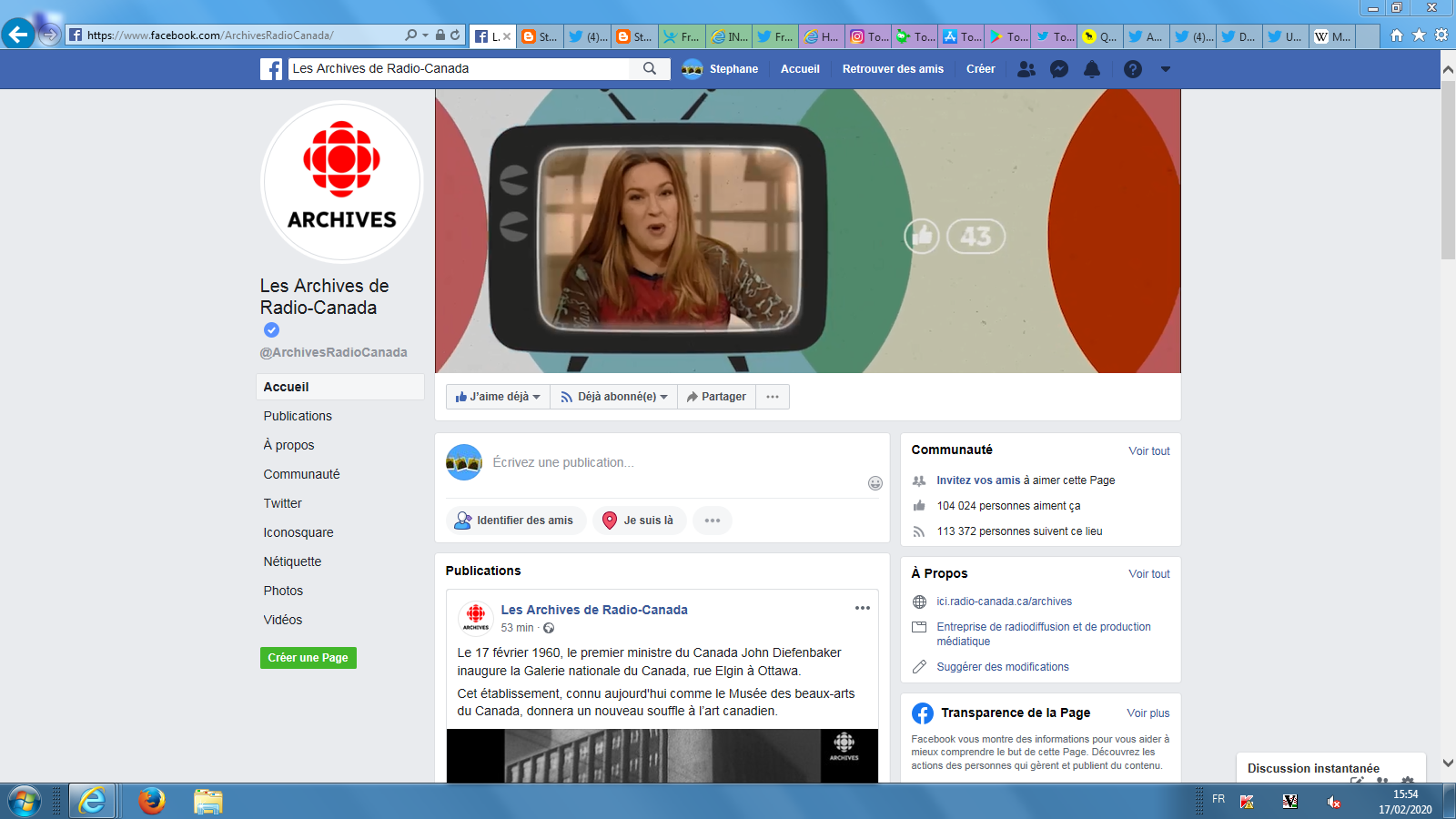
Task: Click Voir plus in Transparence de la Page
Action: point(1148,713)
